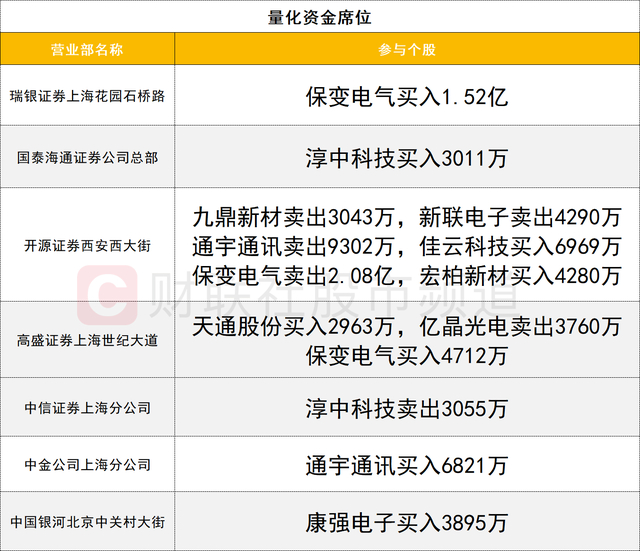Click the 营业部名称 column header

tap(87, 49)
